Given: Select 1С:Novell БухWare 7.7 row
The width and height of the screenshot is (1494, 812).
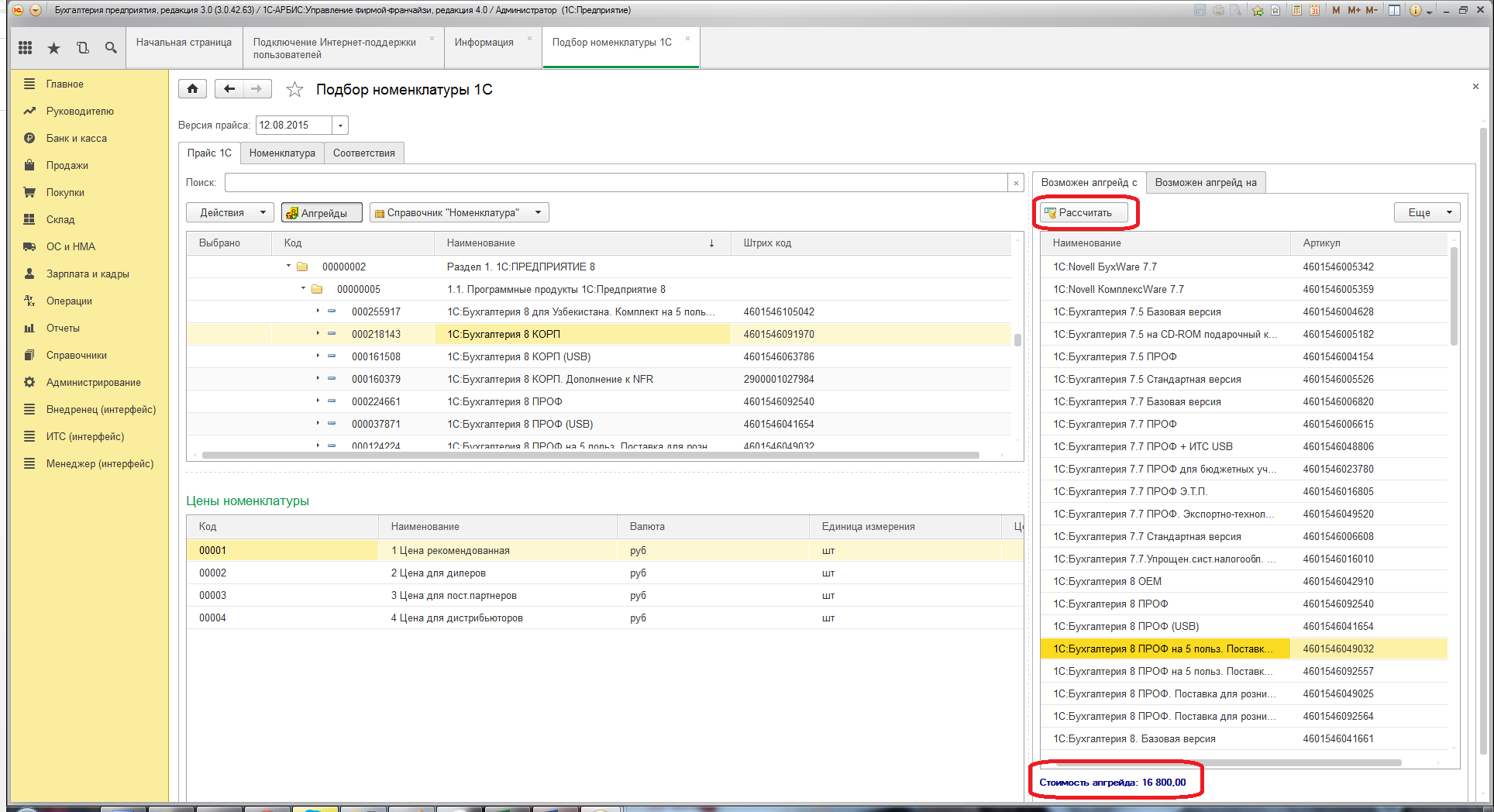Looking at the screenshot, I should click(x=1244, y=267).
